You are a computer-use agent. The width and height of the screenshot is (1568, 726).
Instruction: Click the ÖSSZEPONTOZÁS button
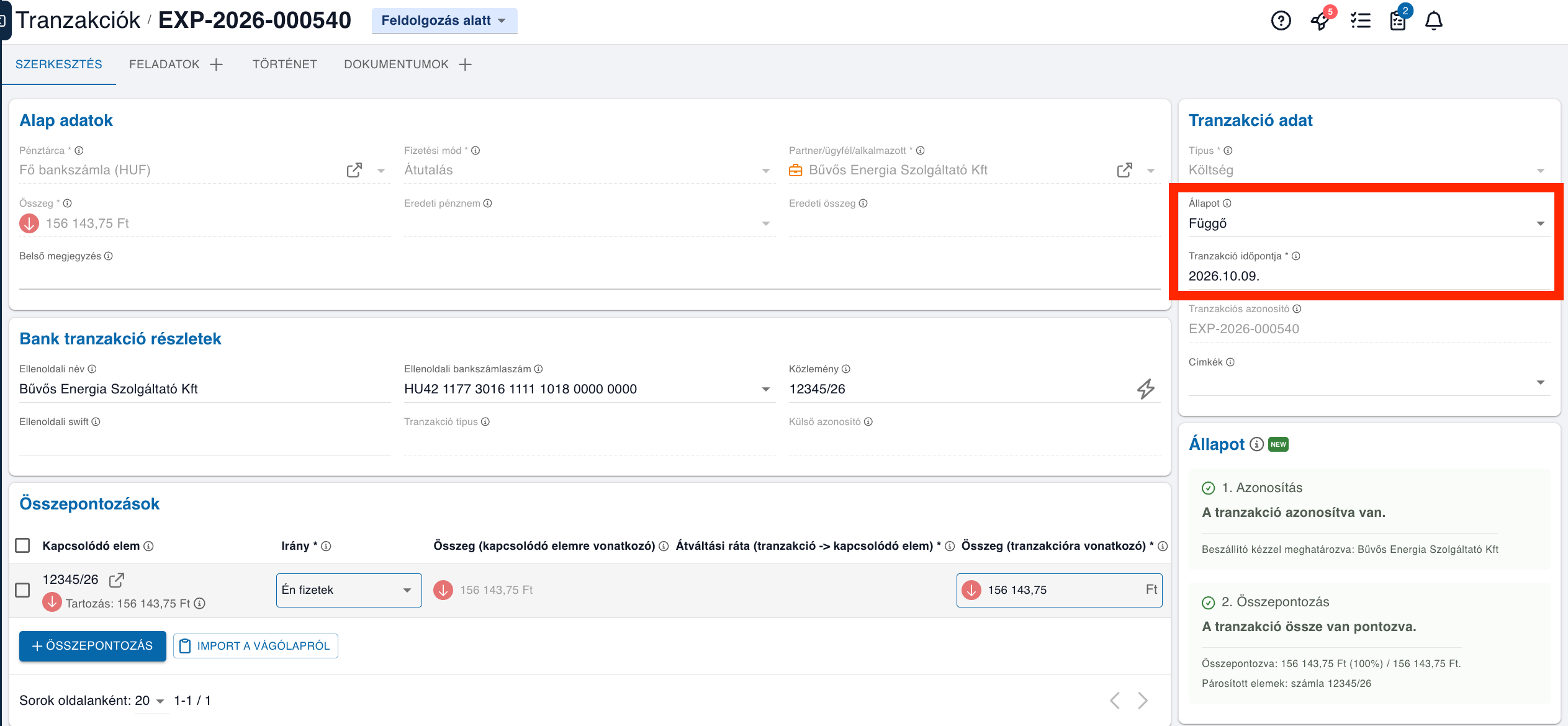pos(92,646)
